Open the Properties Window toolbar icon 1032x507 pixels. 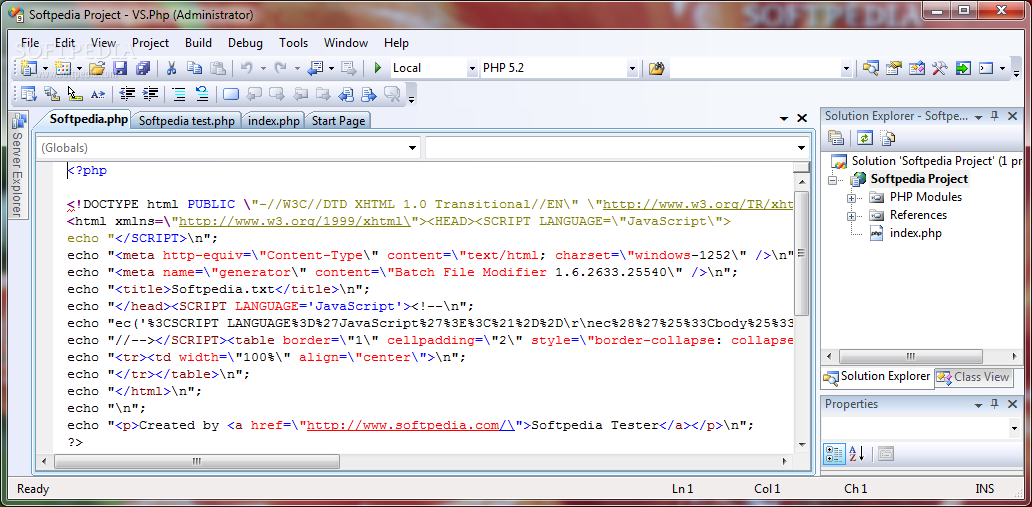click(894, 68)
